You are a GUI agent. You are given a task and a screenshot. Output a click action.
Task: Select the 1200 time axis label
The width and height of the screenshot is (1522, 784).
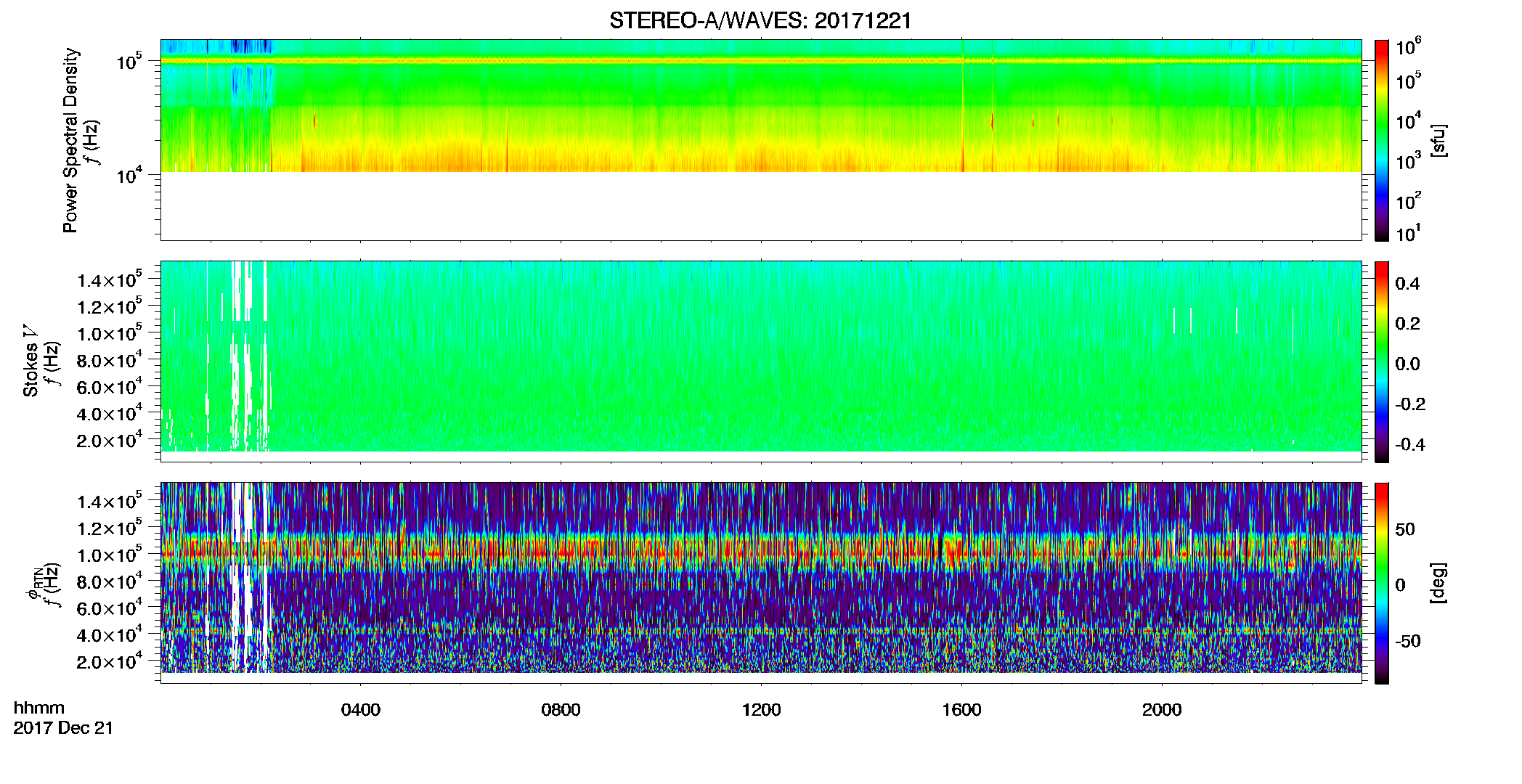(x=761, y=710)
